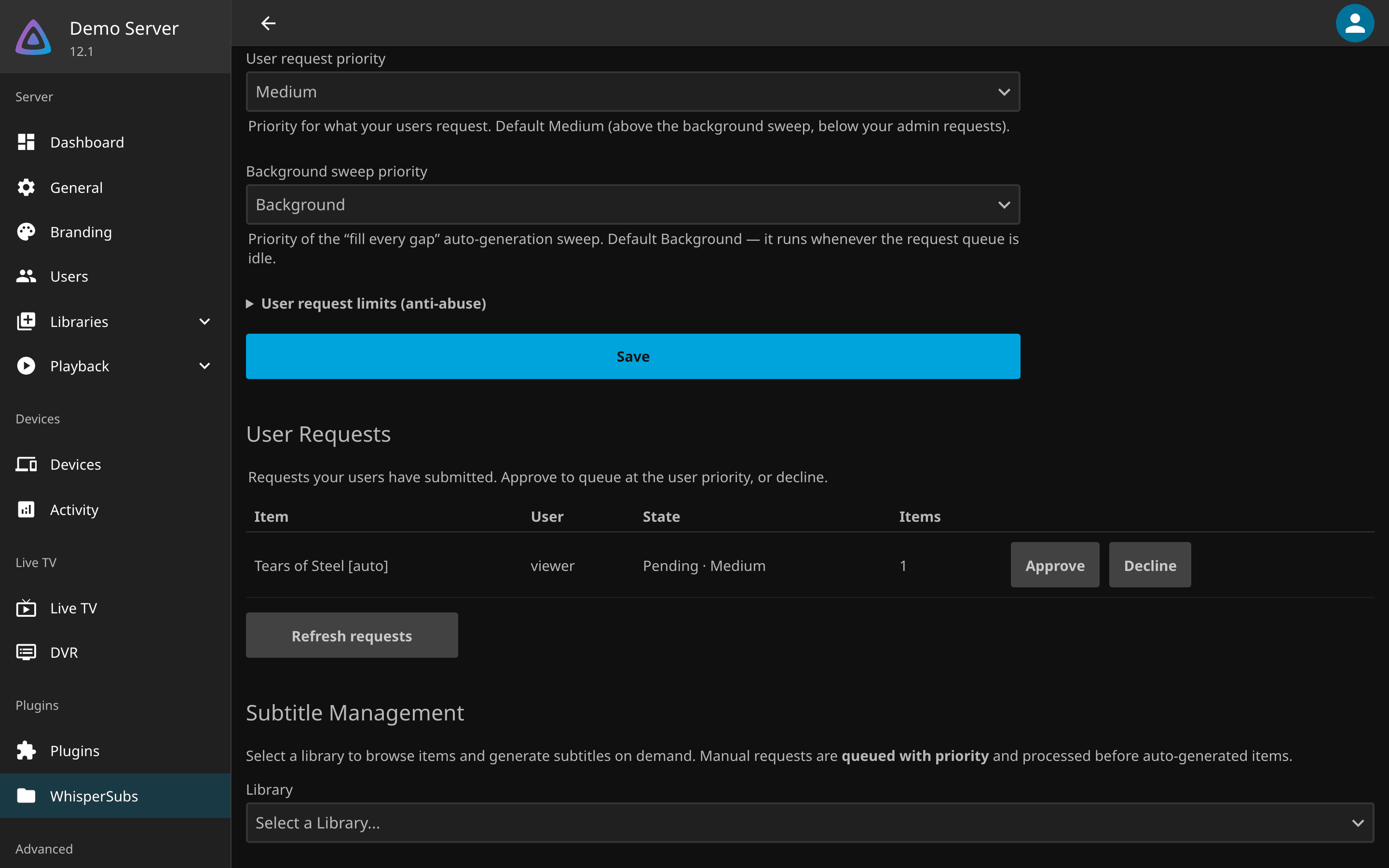Image resolution: width=1389 pixels, height=868 pixels.
Task: Click the DVR icon
Action: pos(26,652)
